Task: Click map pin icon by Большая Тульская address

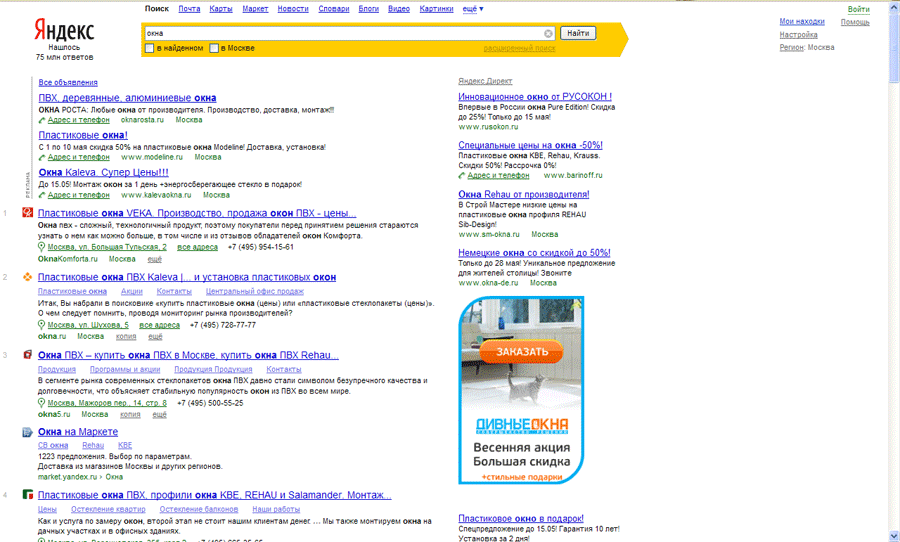Action: (x=41, y=247)
